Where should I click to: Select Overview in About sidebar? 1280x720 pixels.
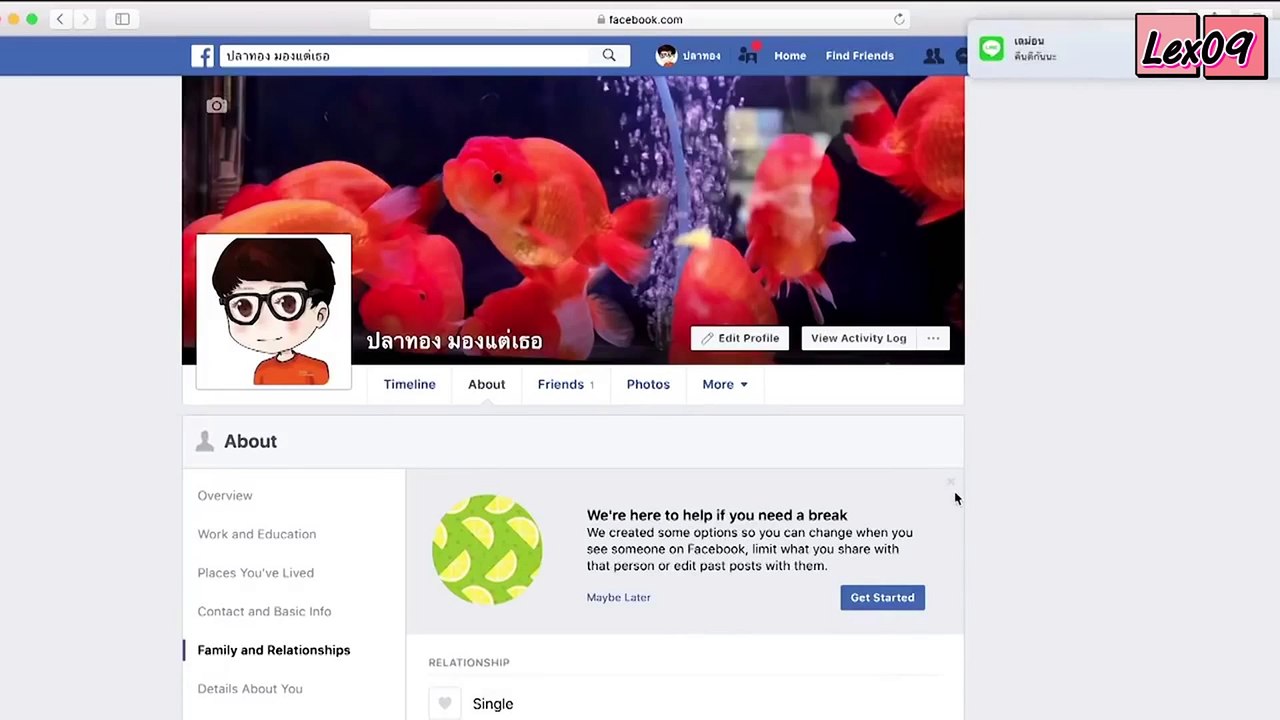coord(225,495)
